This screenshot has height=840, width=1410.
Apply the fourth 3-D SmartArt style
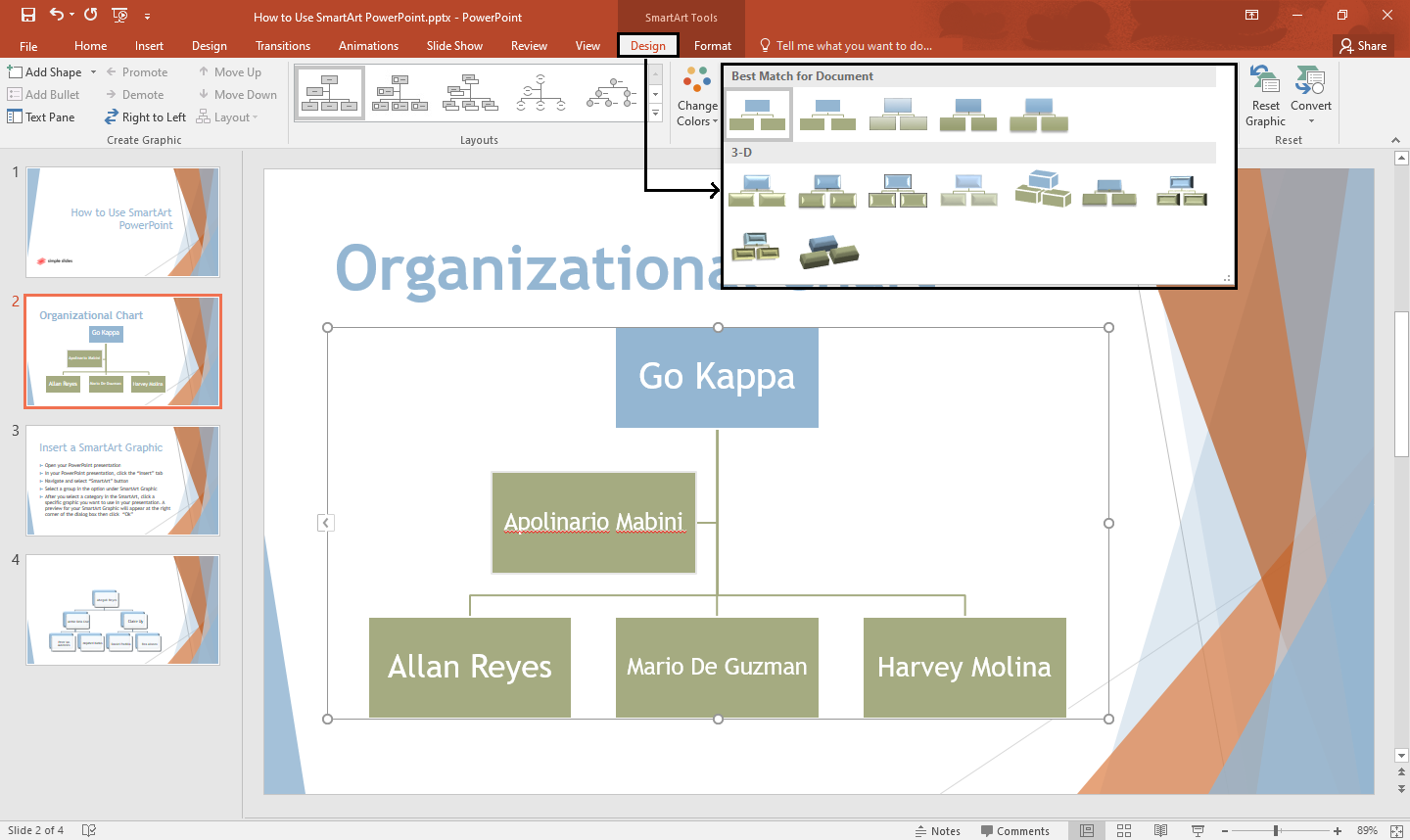968,191
